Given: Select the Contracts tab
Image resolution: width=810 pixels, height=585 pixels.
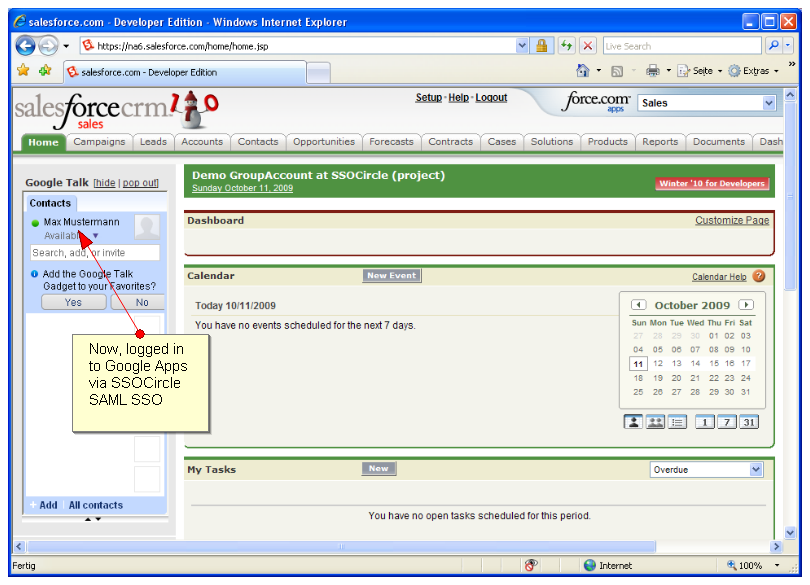Looking at the screenshot, I should [450, 142].
